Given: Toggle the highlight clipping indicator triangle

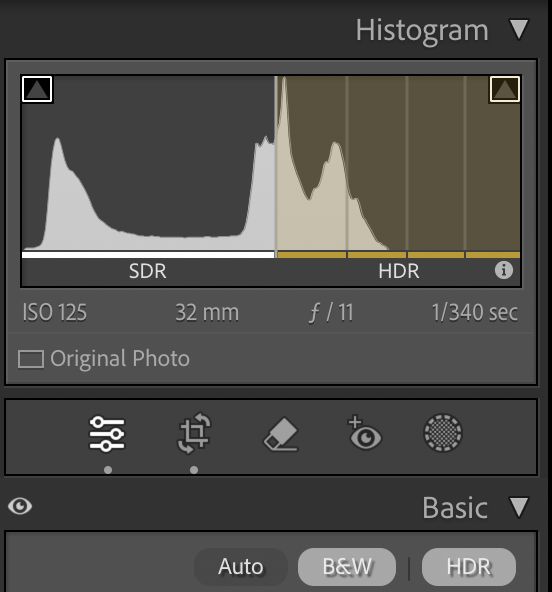Looking at the screenshot, I should click(505, 89).
